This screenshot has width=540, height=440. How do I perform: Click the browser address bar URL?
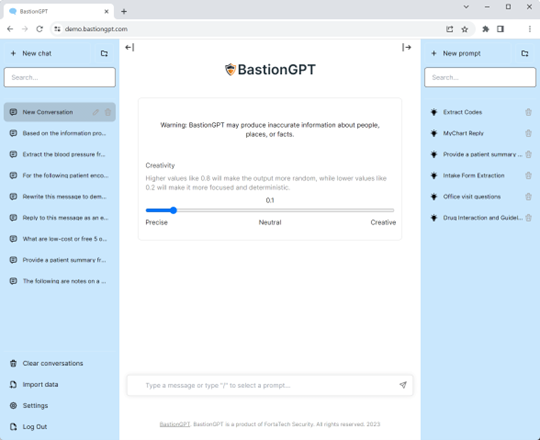pos(96,29)
